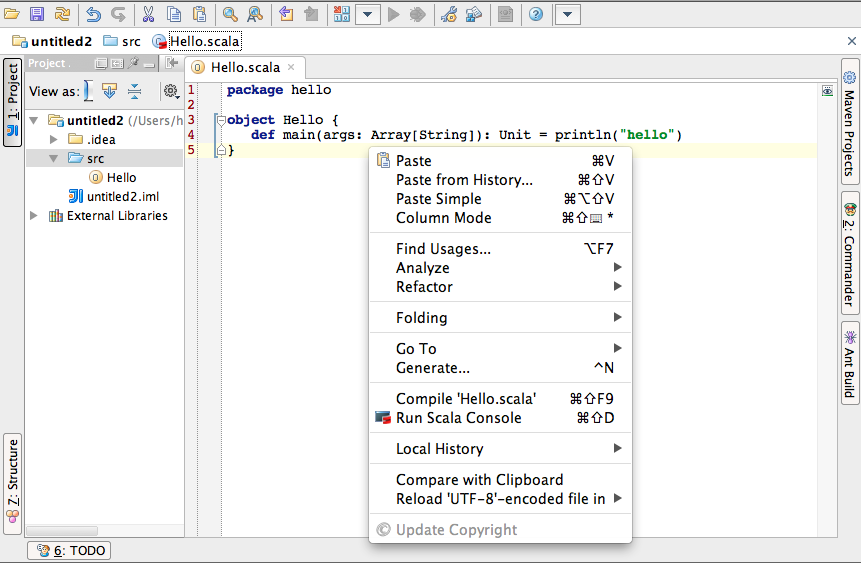Choose Find Usages... from the context menu

[500, 249]
